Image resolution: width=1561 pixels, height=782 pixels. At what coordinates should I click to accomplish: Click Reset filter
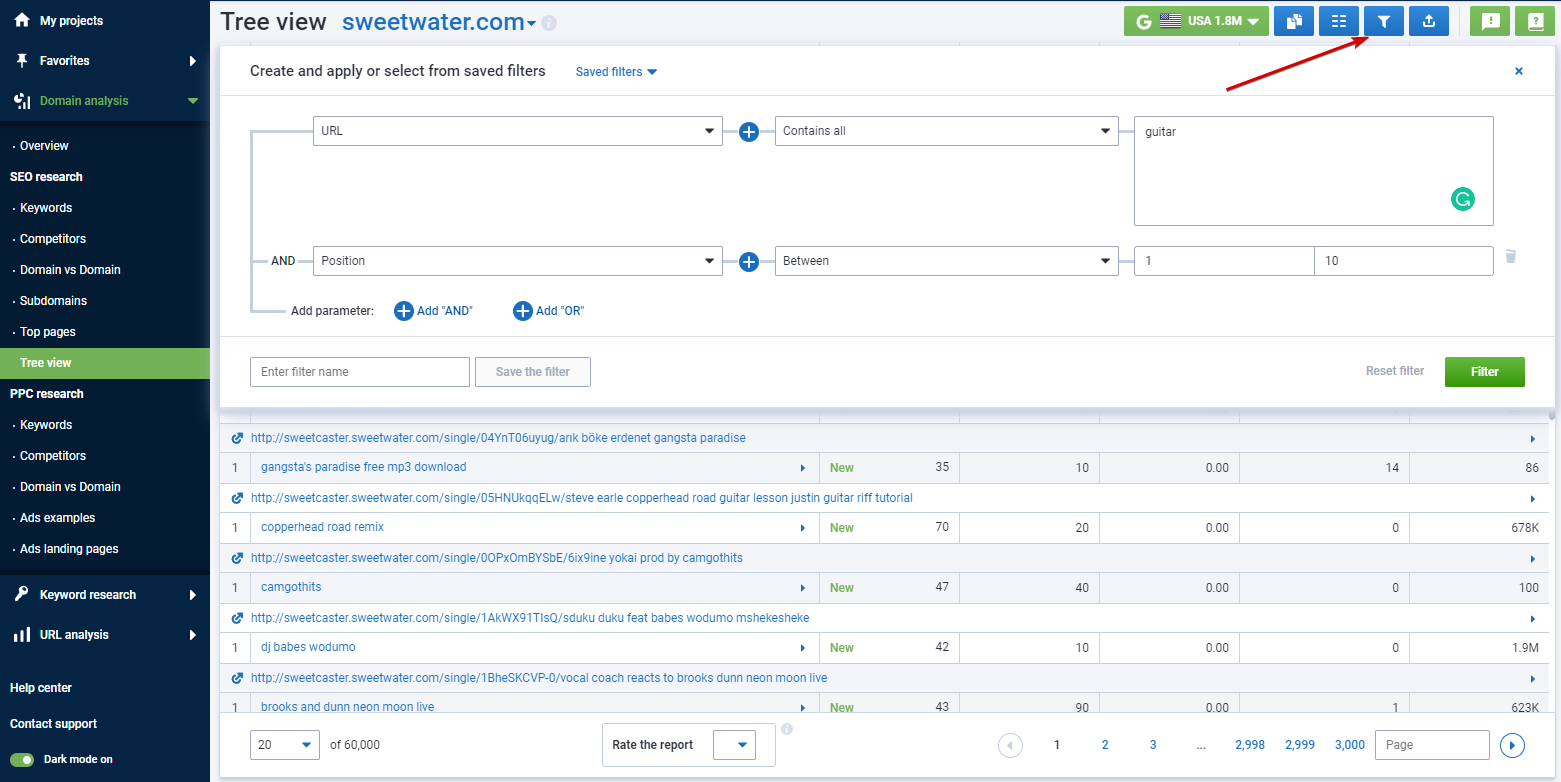pyautogui.click(x=1395, y=371)
